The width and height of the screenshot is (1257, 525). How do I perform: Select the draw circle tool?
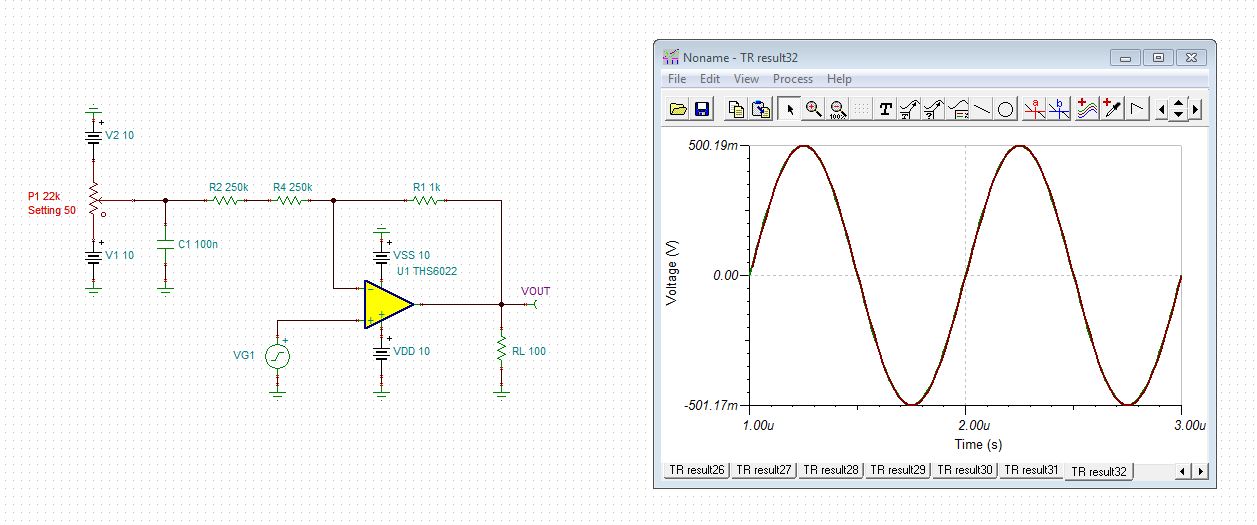[x=1006, y=109]
